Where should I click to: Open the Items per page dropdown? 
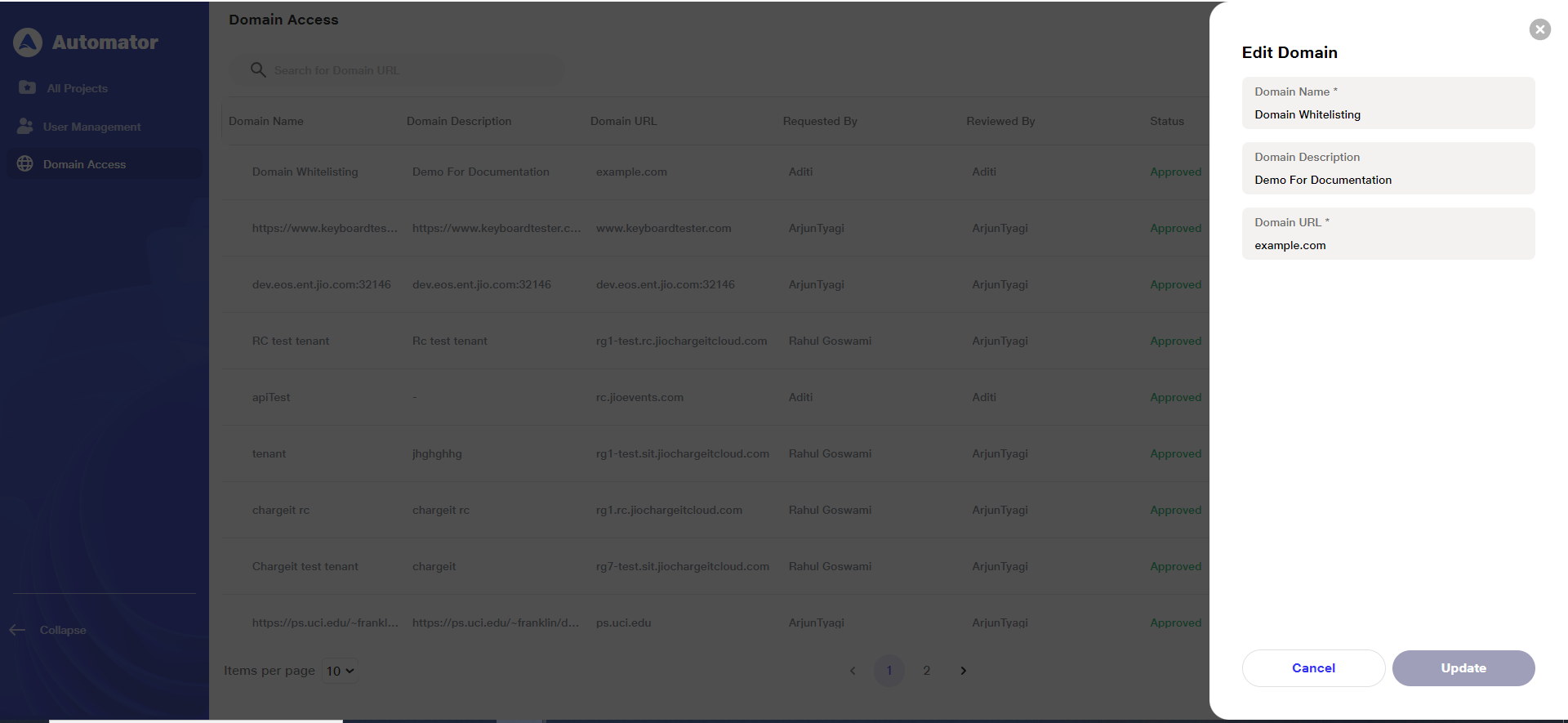[340, 671]
